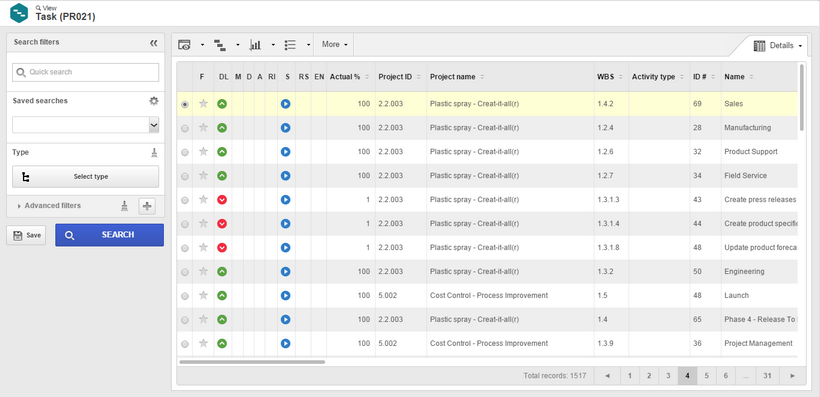Click red deadline icon for Update product forecast
The height and width of the screenshot is (397, 820).
(x=222, y=247)
